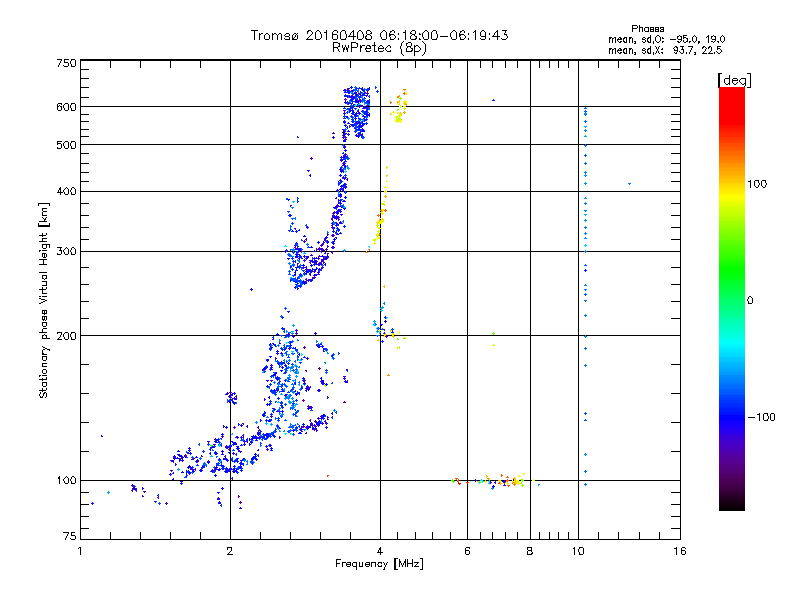This screenshot has width=800, height=600.
Task: Click the isolated blue point near 7 MHz above 600 km
Action: pos(493,100)
